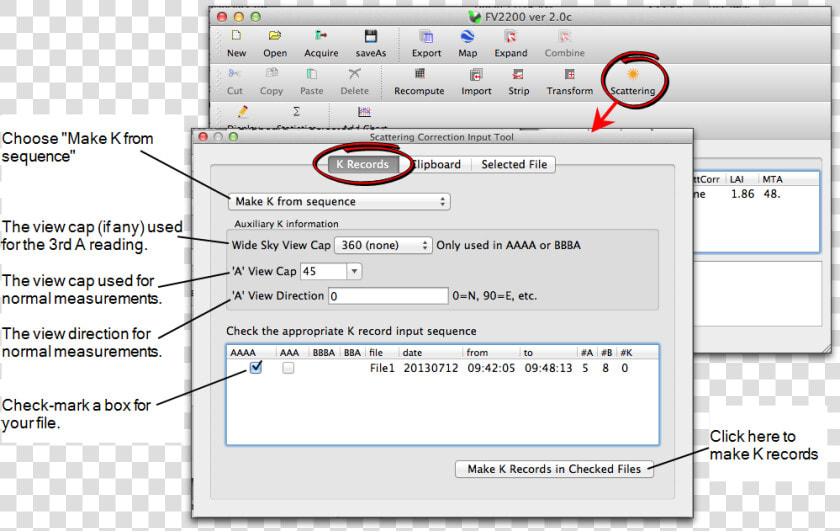Screen dimensions: 840x531
Task: Click the LAI value 1.86 in main window
Action: (x=742, y=194)
